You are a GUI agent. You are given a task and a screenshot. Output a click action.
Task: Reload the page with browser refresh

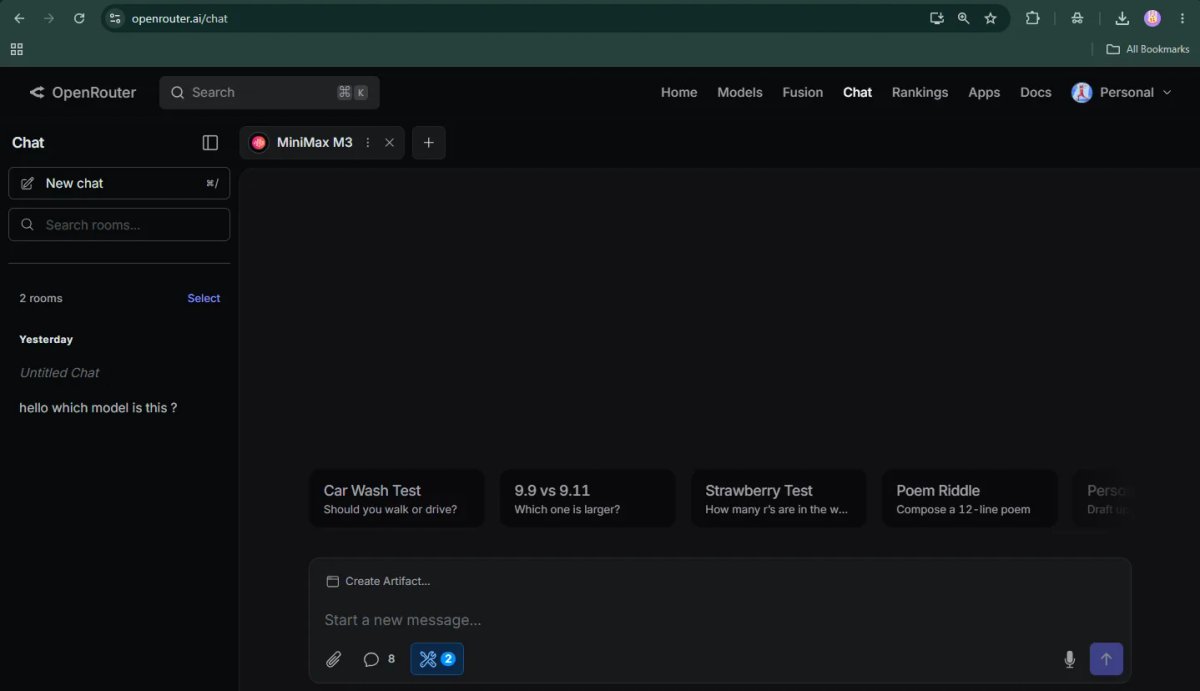pyautogui.click(x=79, y=18)
